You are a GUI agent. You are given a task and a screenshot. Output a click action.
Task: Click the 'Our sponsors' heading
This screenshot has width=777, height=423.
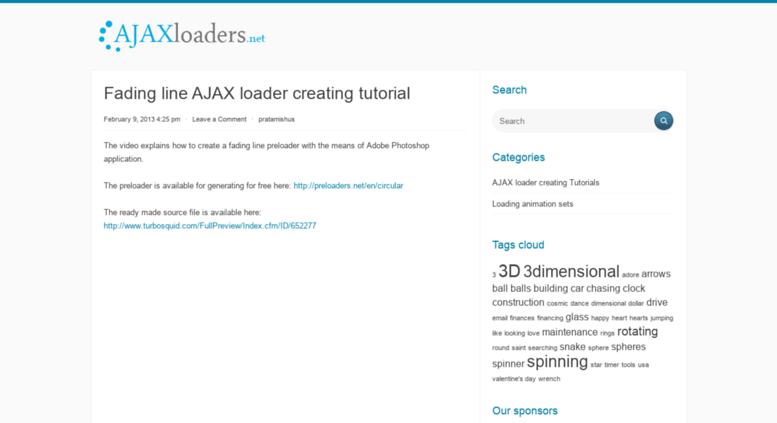point(525,411)
